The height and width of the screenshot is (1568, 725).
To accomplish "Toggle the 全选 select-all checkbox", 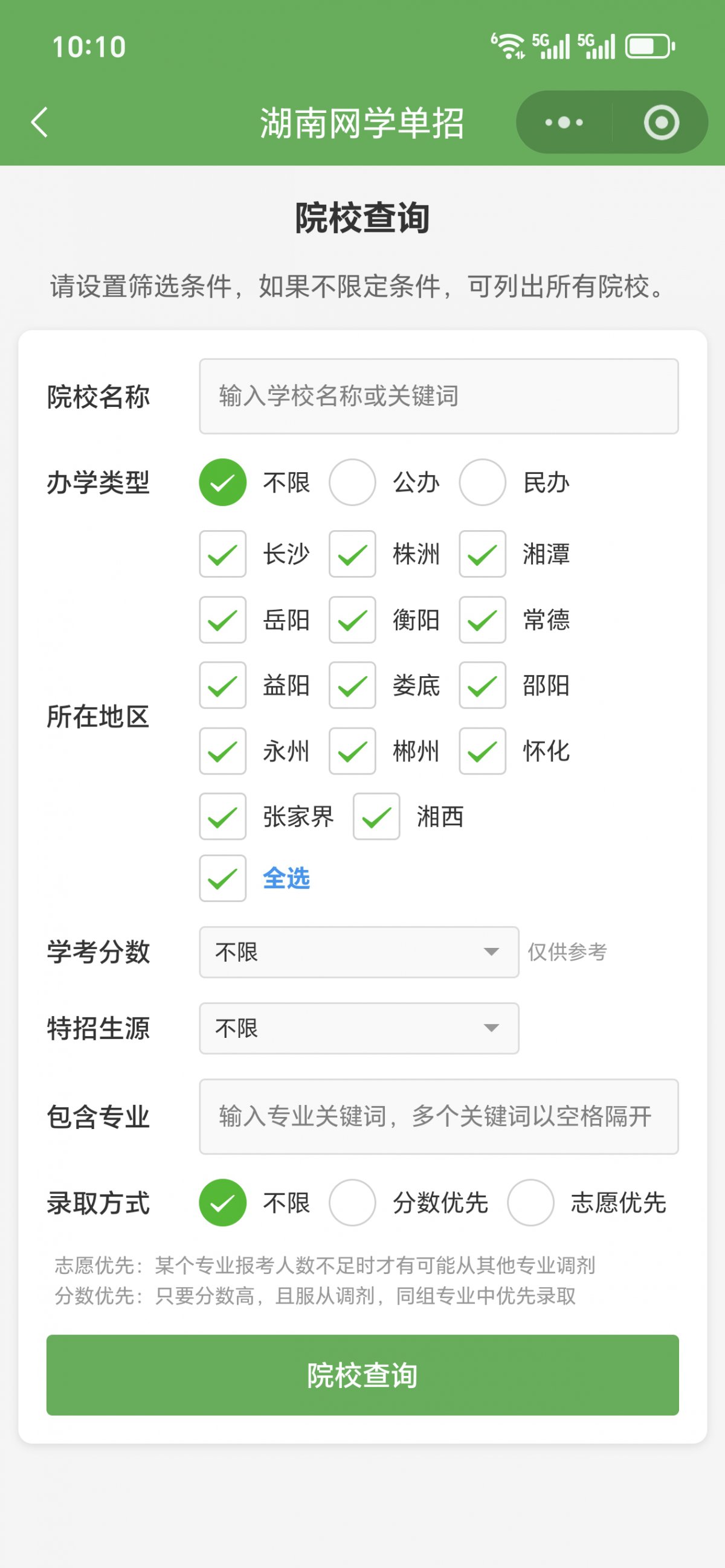I will pyautogui.click(x=222, y=878).
